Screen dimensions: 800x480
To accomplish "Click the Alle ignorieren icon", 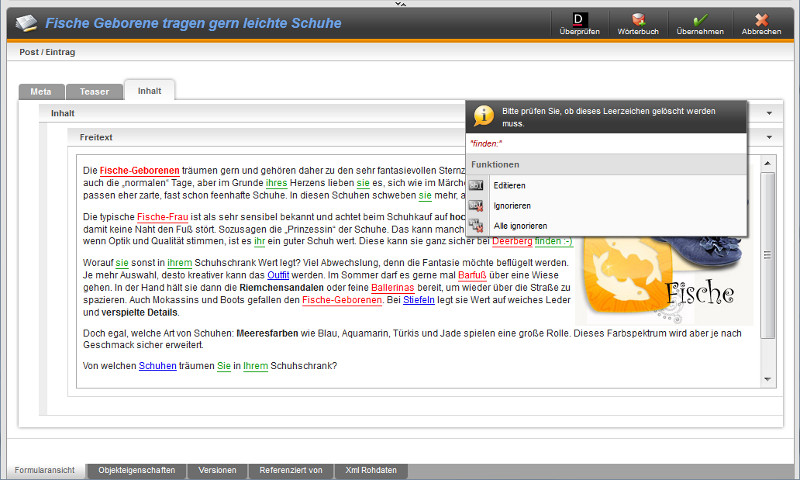I will click(x=476, y=225).
